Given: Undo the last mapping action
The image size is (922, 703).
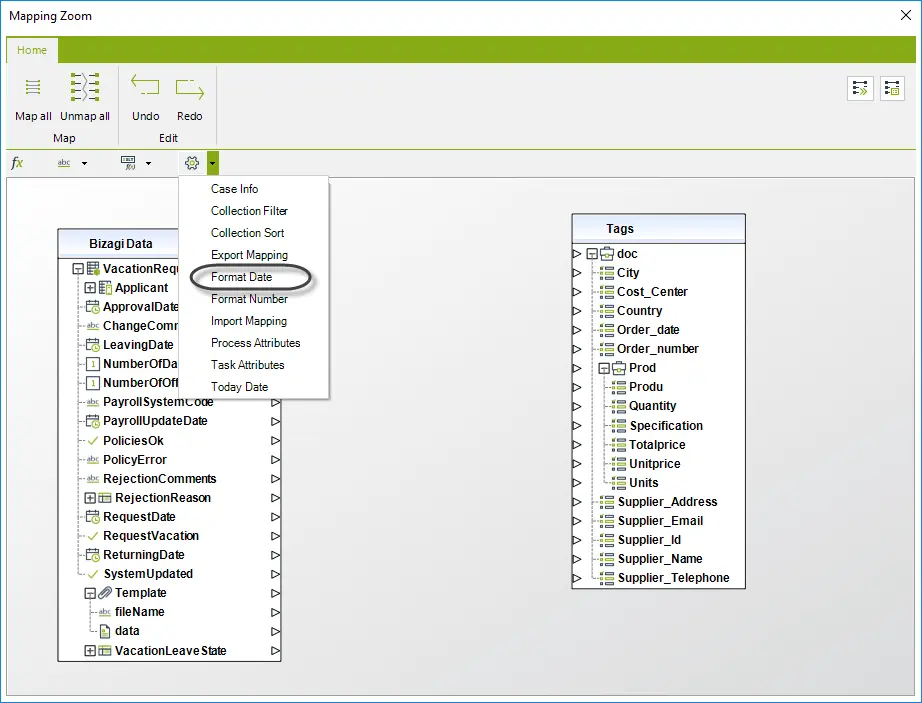Looking at the screenshot, I should click(145, 86).
